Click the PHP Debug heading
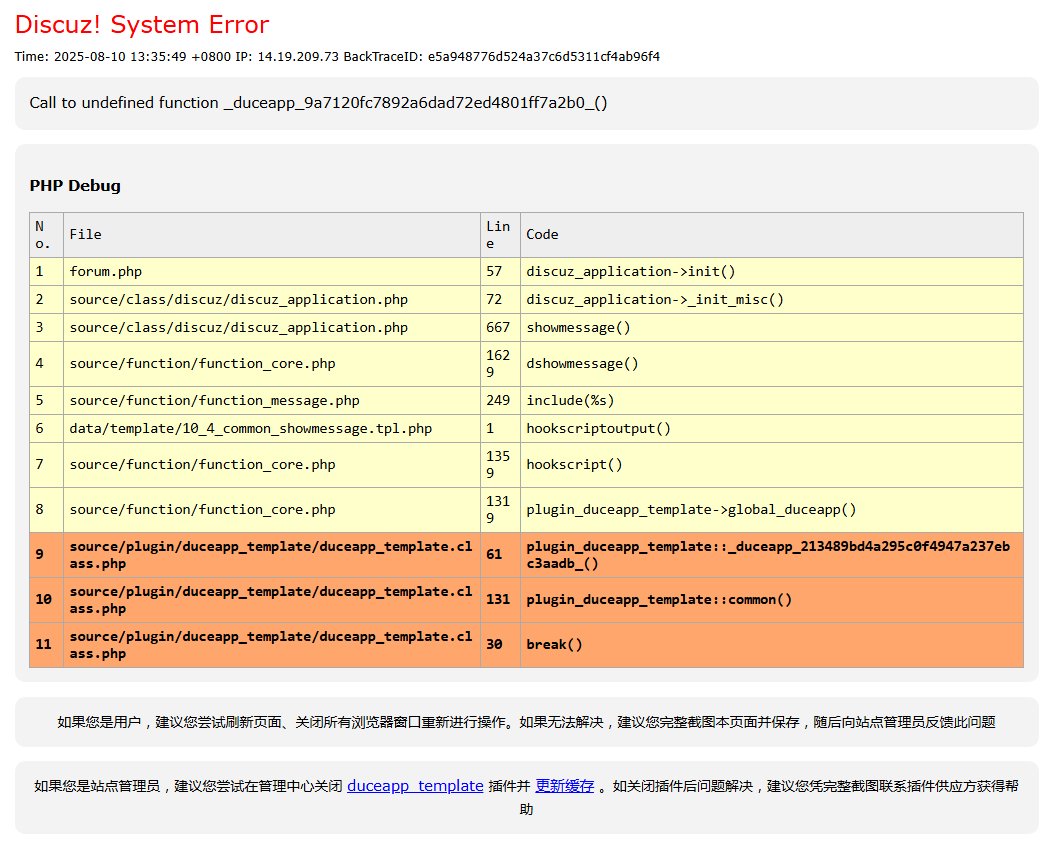The height and width of the screenshot is (842, 1052). 75,186
